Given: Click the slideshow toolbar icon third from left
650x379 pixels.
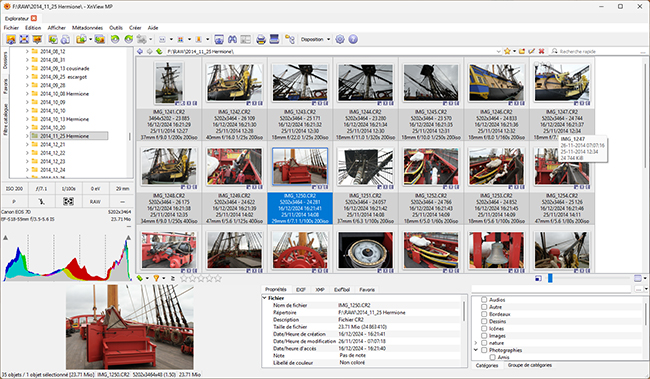Looking at the screenshot, I should [x=37, y=39].
